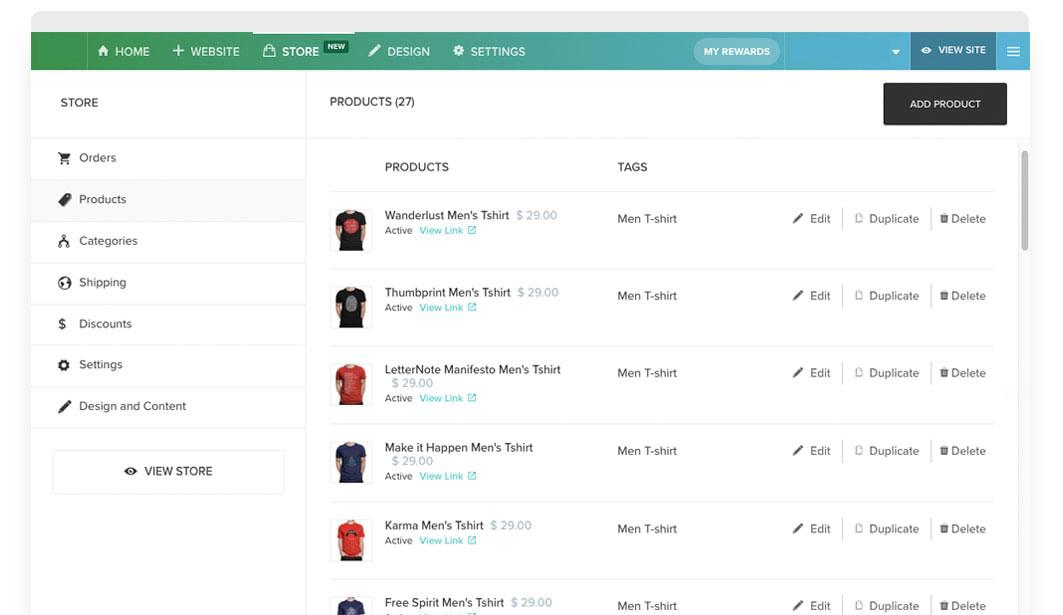Click the Make it Happen Men's Tshirt name

[x=459, y=448]
